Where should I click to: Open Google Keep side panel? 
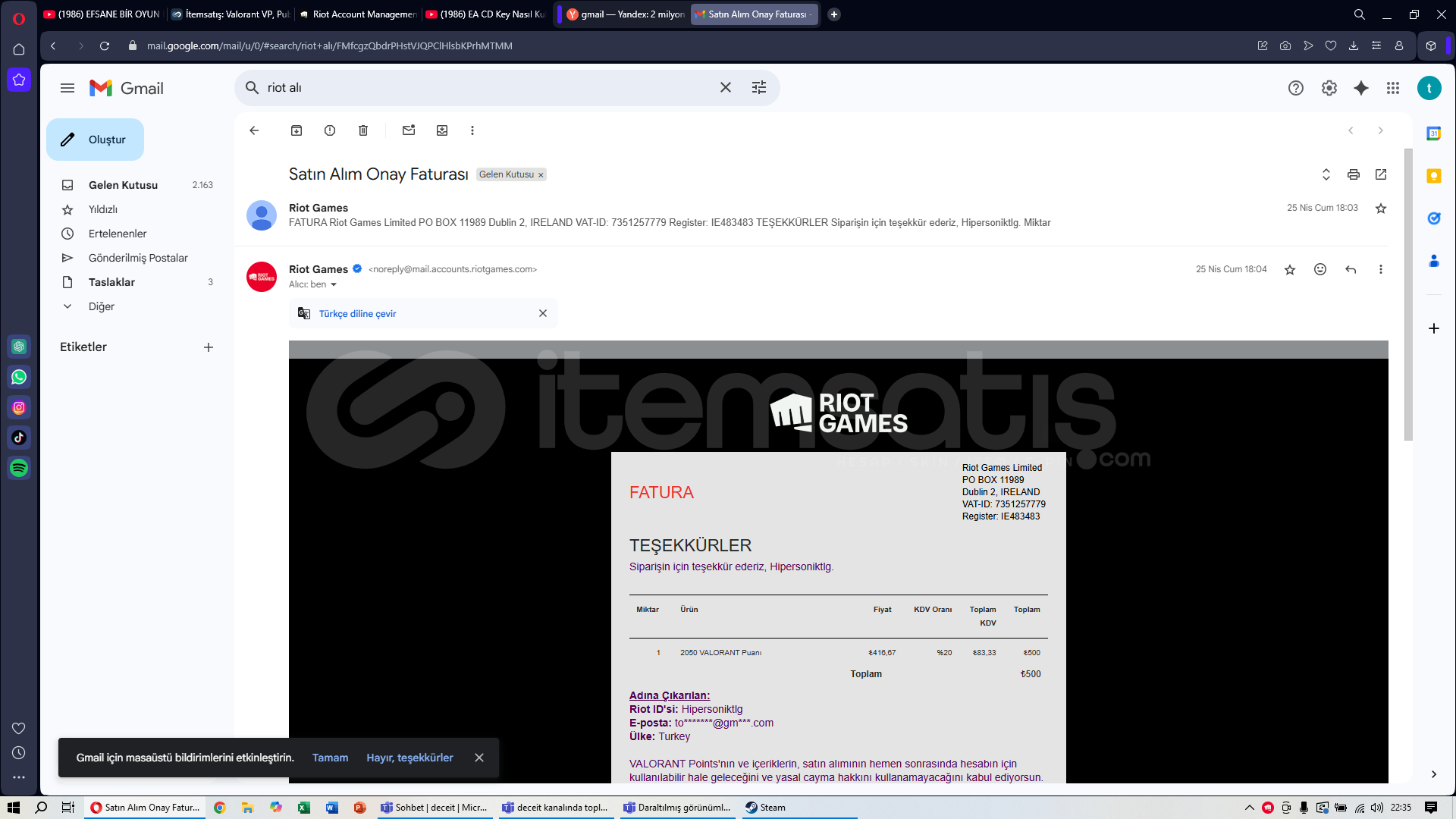(1433, 176)
